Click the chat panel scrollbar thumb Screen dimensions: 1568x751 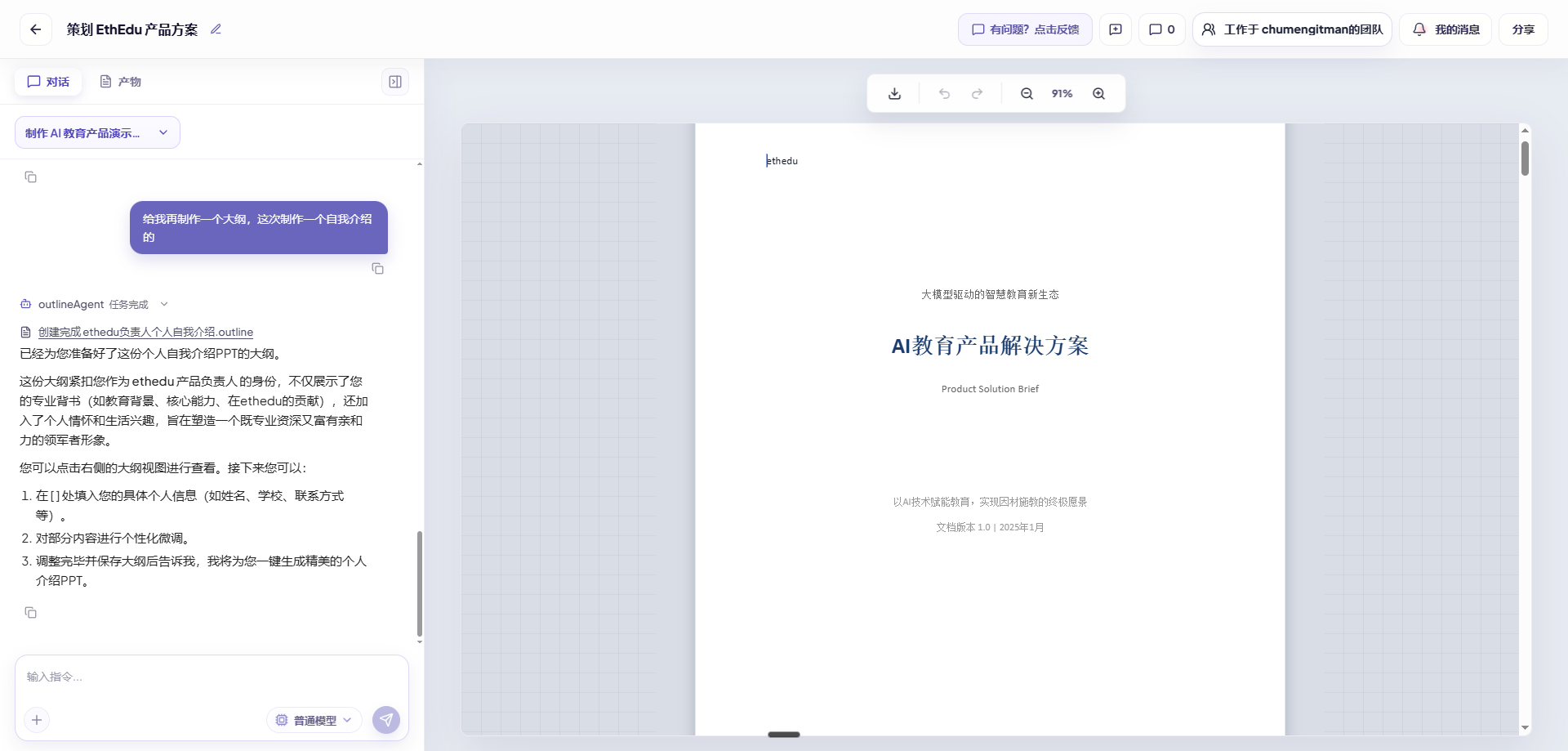pos(420,583)
